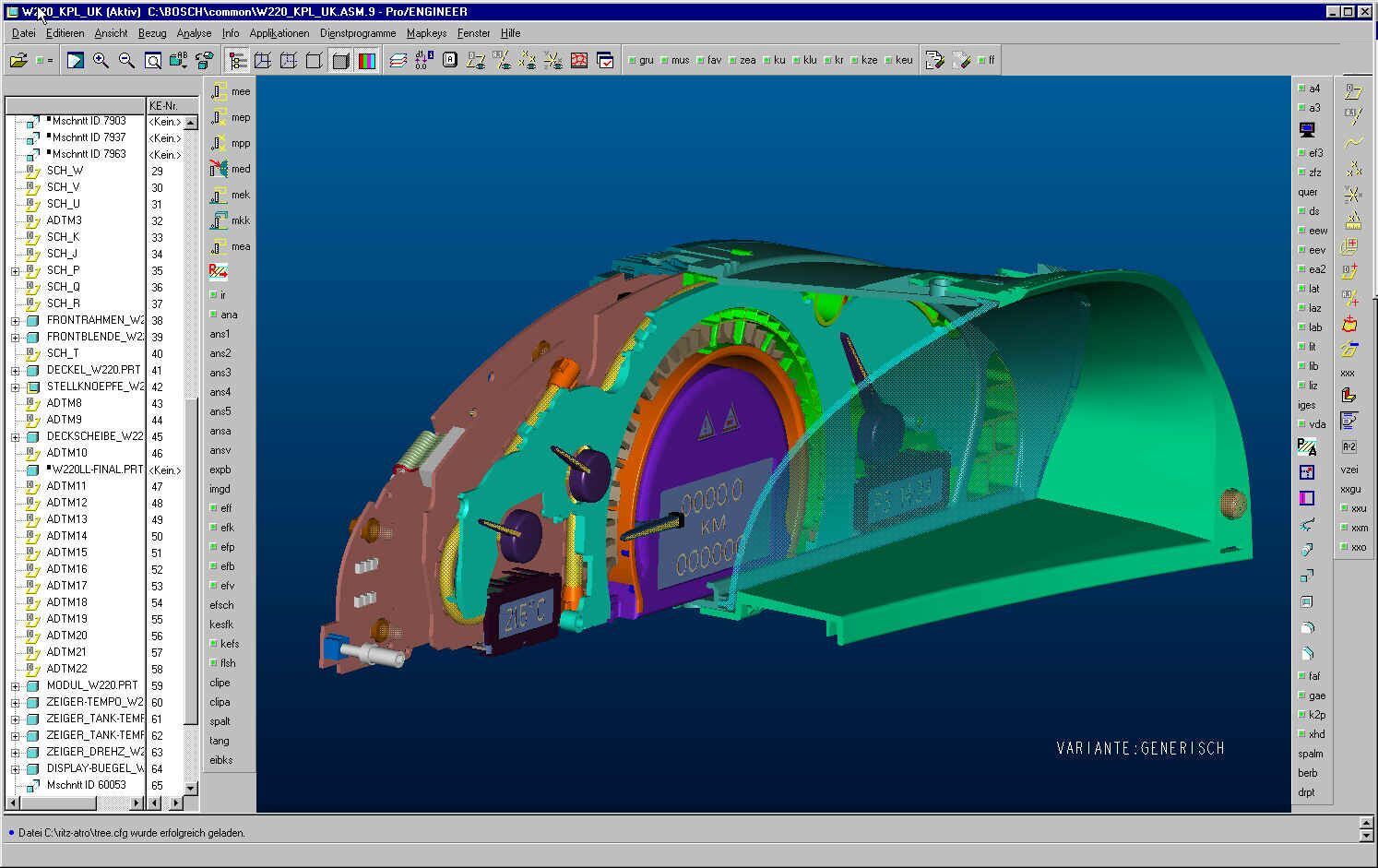Toggle coordinate systems display icon
The width and height of the screenshot is (1378, 868).
coord(553,61)
